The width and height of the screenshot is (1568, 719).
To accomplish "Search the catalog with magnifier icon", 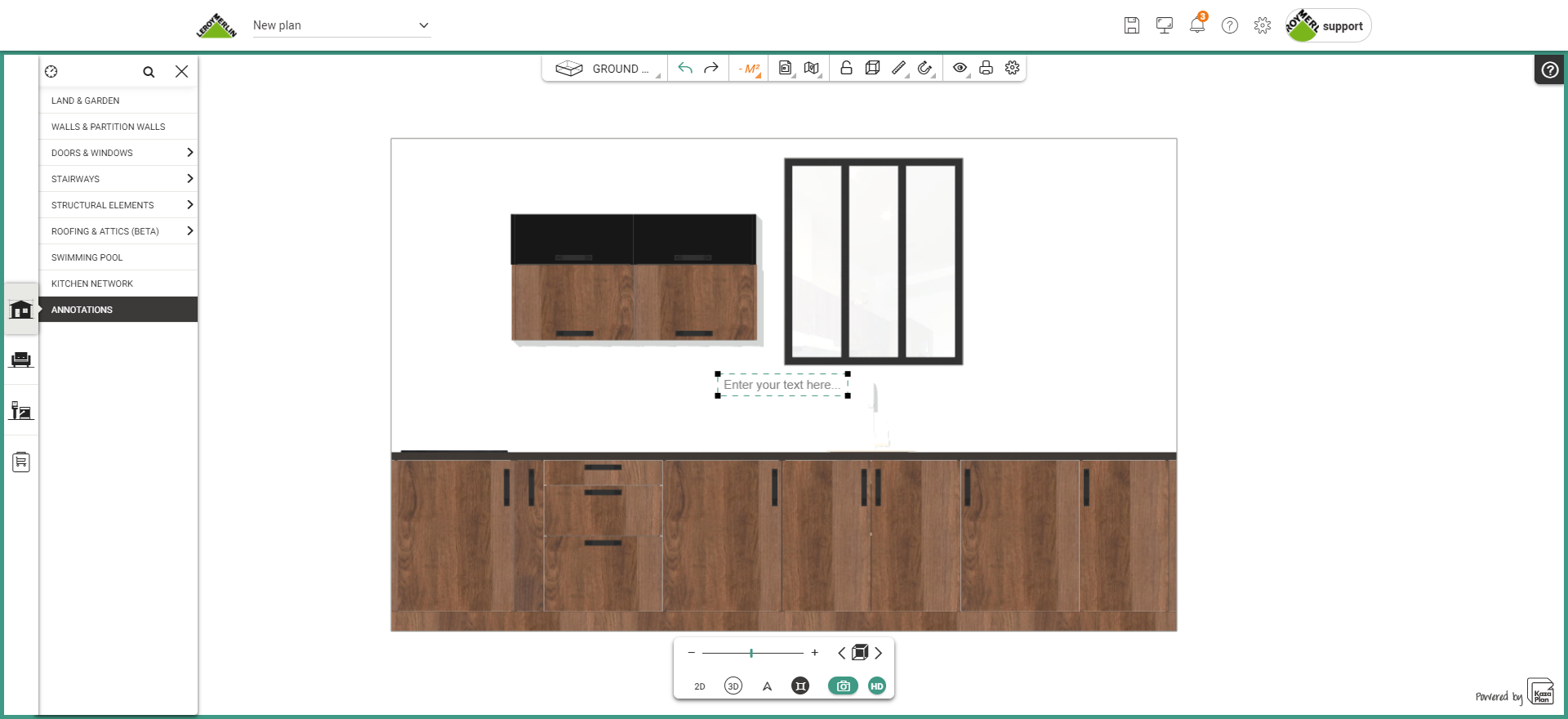I will pyautogui.click(x=149, y=72).
